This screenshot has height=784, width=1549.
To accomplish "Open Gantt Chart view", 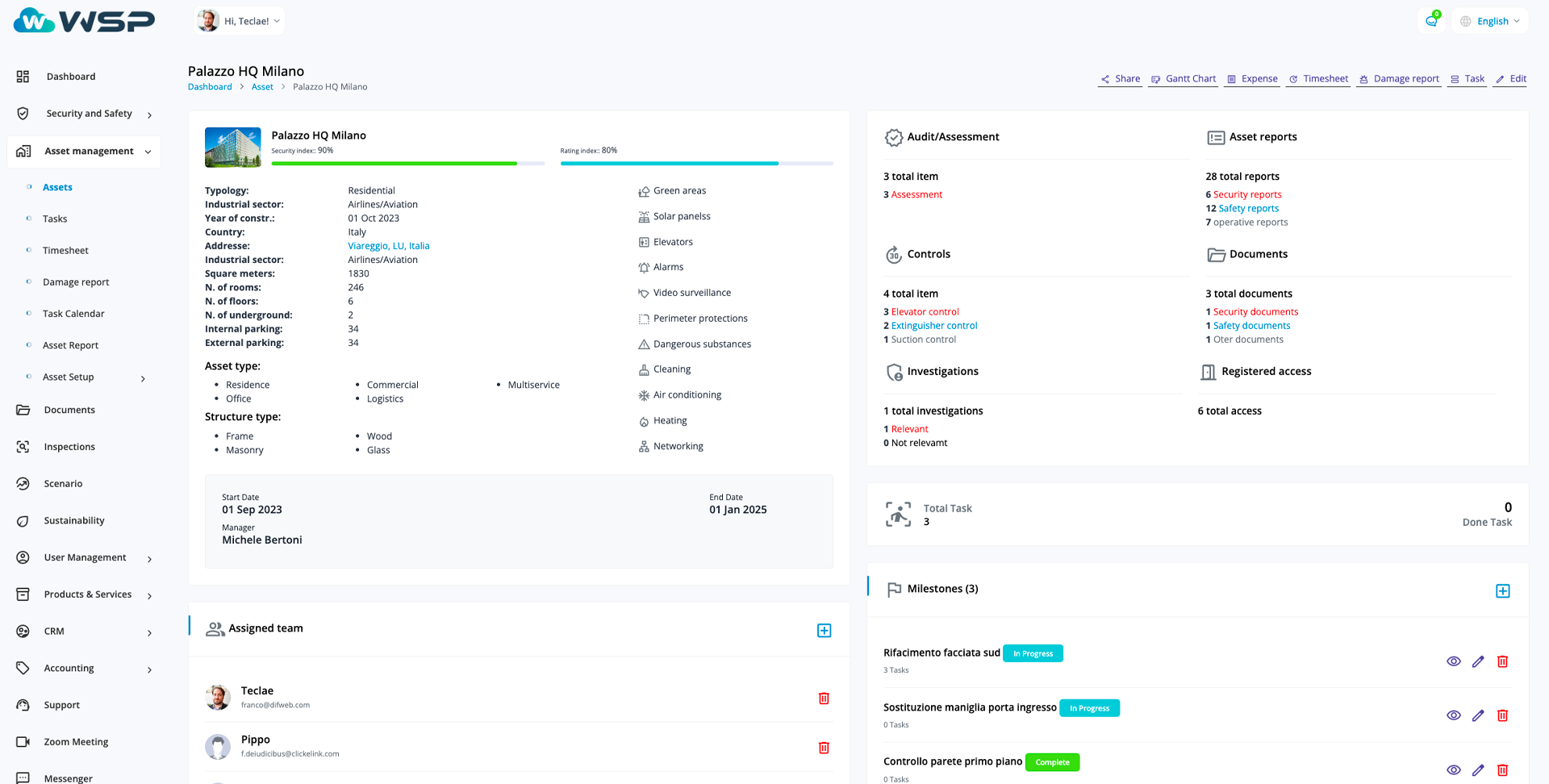I will 1183,79.
